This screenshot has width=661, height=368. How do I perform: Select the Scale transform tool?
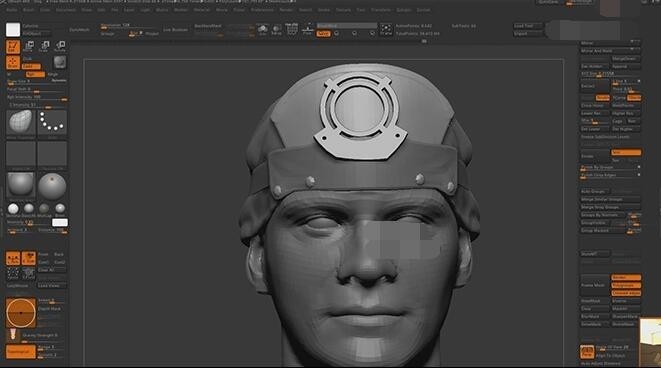pyautogui.click(x=44, y=46)
